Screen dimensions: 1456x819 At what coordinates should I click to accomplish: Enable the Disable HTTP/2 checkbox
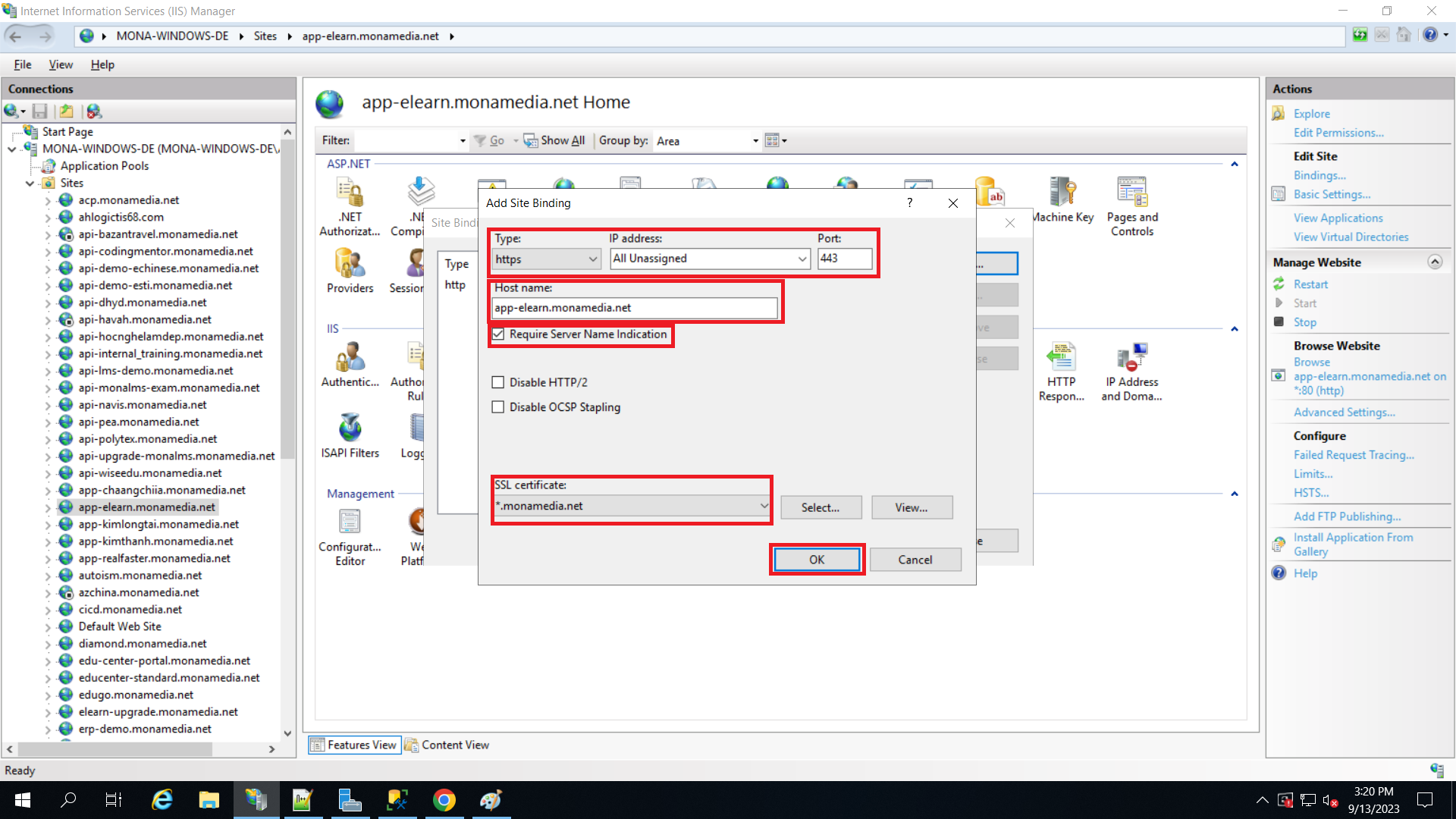coord(498,382)
